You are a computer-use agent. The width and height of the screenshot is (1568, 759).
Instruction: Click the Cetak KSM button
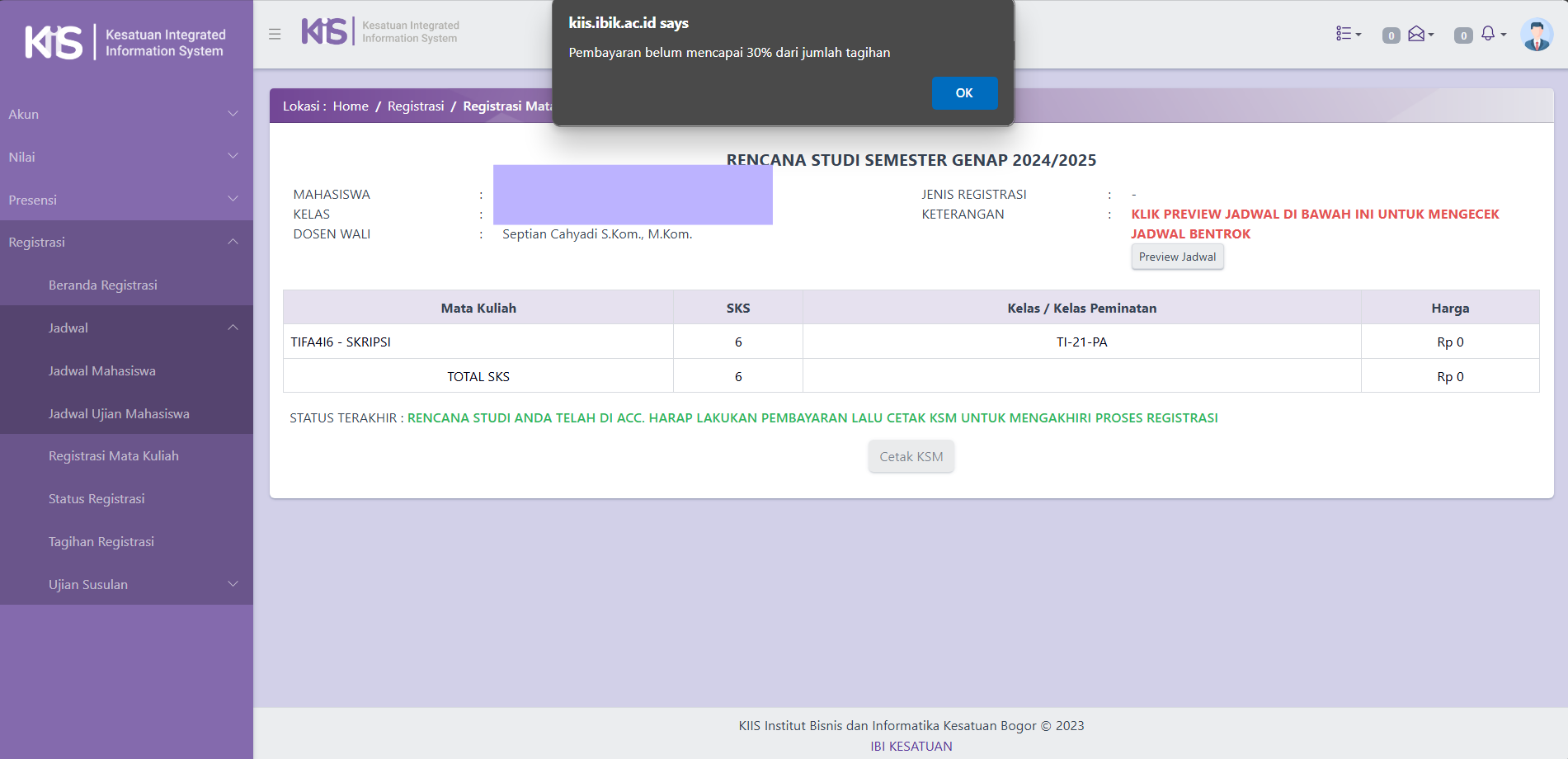pyautogui.click(x=911, y=457)
